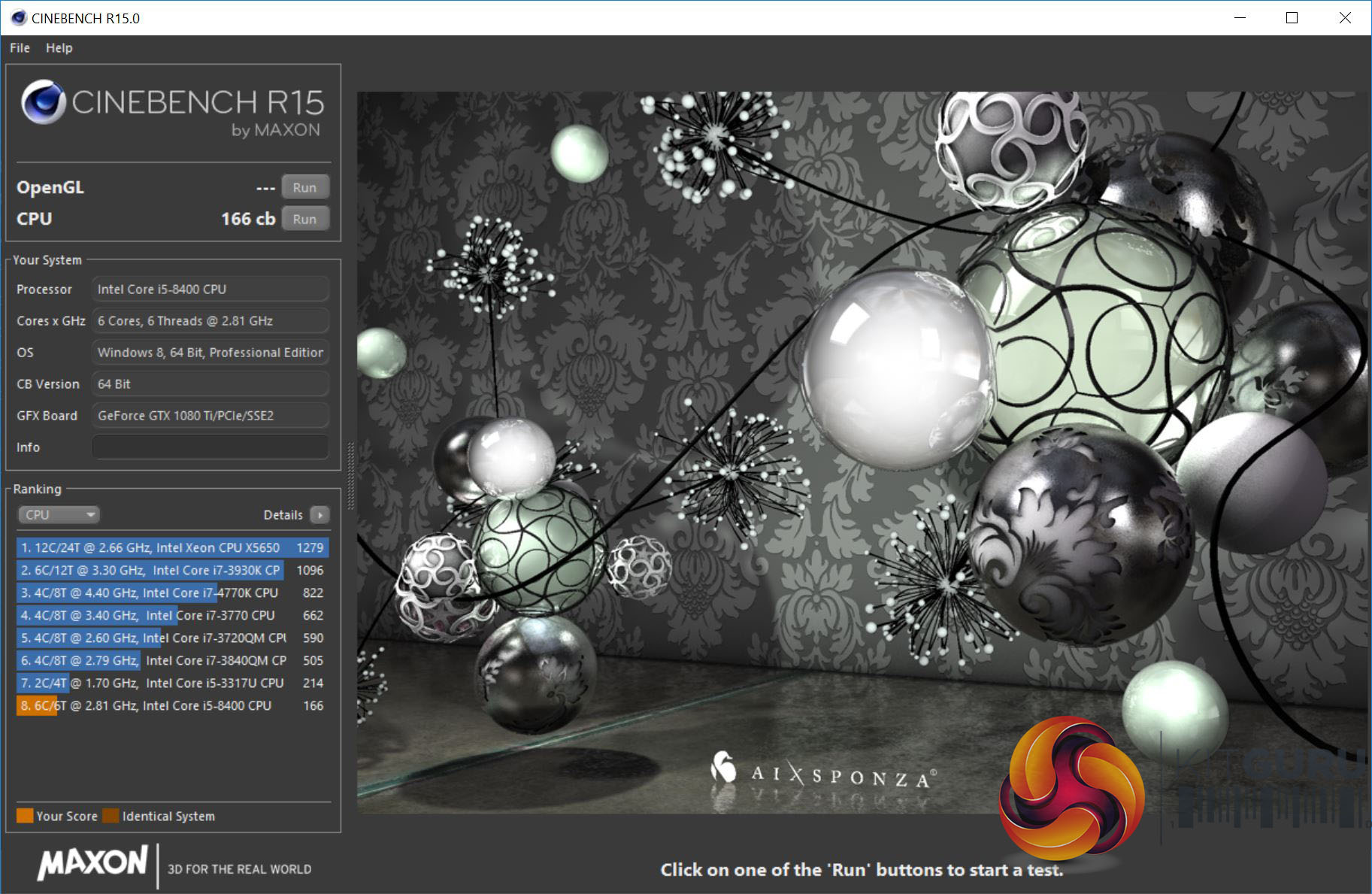Screen dimensions: 1372x894
Task: Click the orange Your Score legend swatch
Action: [x=25, y=816]
